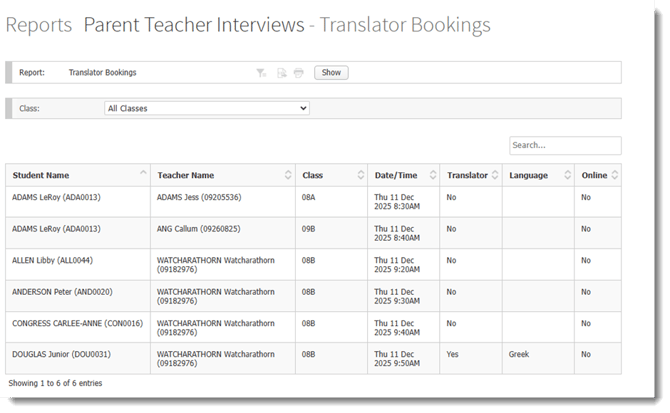Sort by Language column arrows

pos(567,175)
